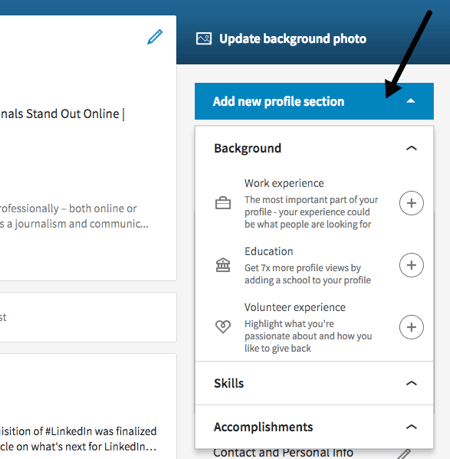Open Update background photo
This screenshot has height=459, width=450.
pos(293,39)
